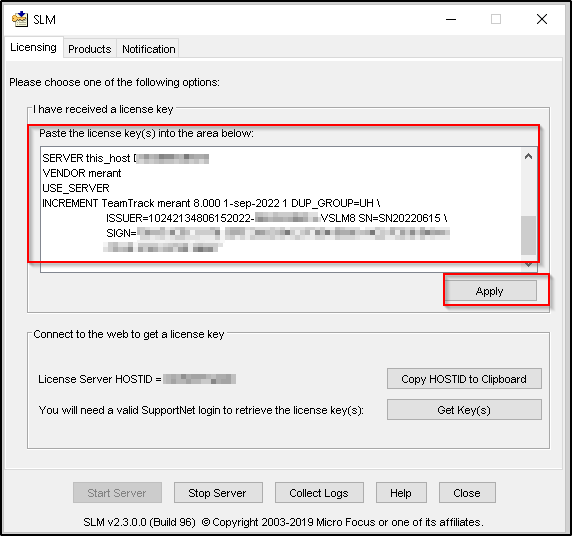Click the Apply button

(x=490, y=291)
